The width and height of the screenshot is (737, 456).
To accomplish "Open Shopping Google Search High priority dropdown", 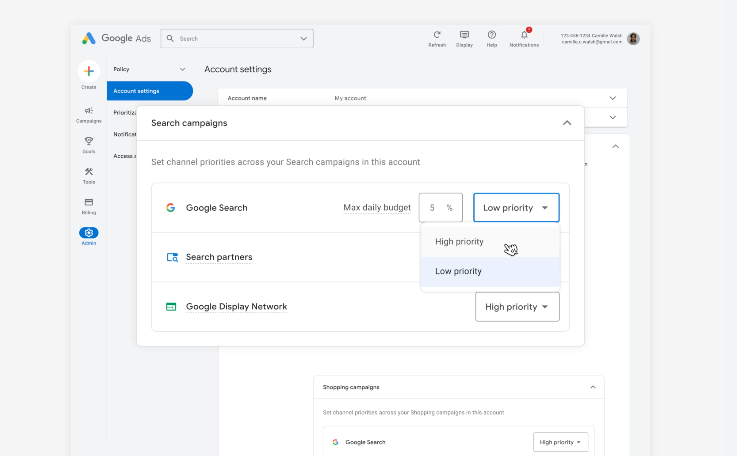I will (560, 442).
